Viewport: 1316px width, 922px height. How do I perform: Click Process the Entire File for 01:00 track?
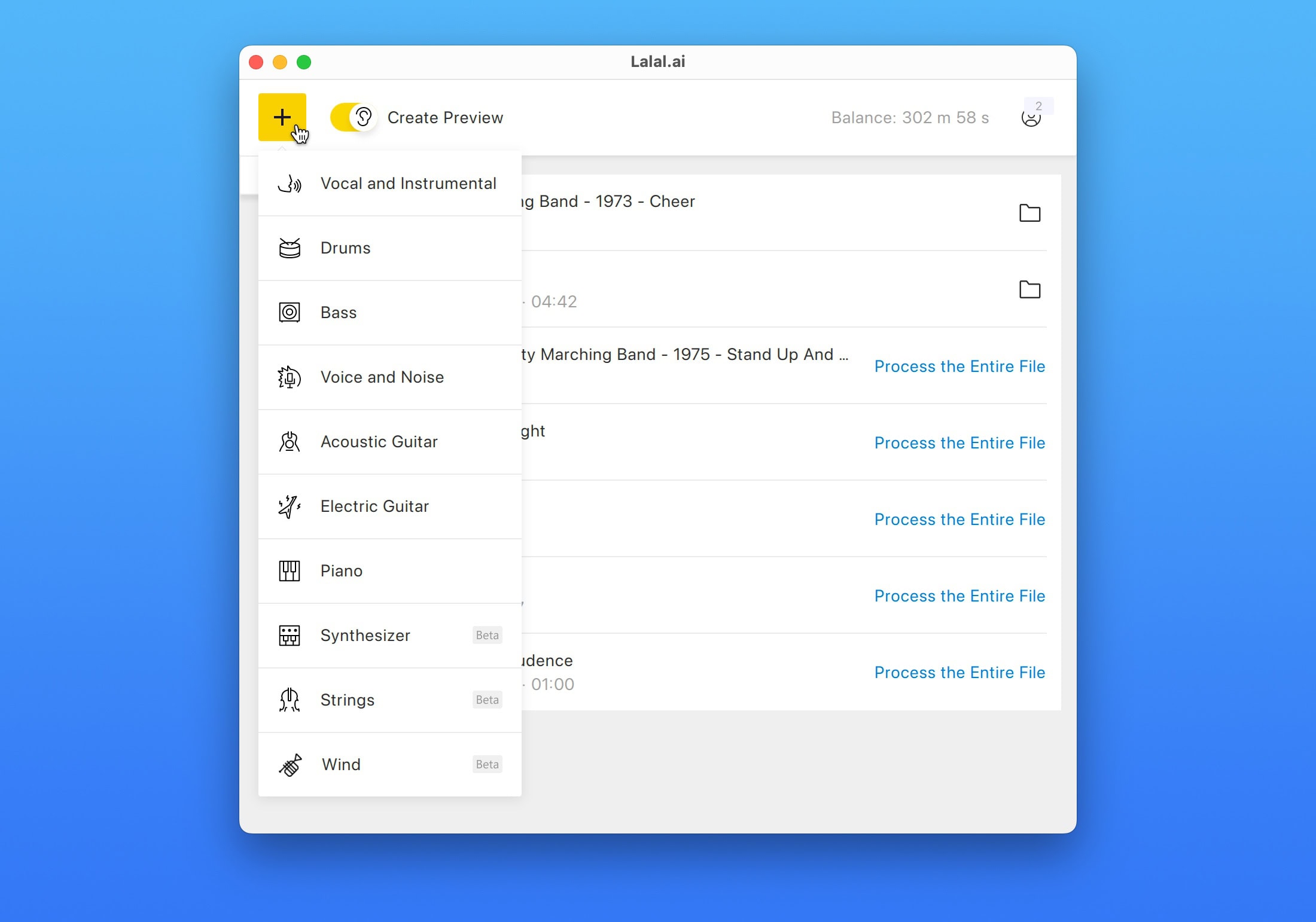tap(959, 673)
